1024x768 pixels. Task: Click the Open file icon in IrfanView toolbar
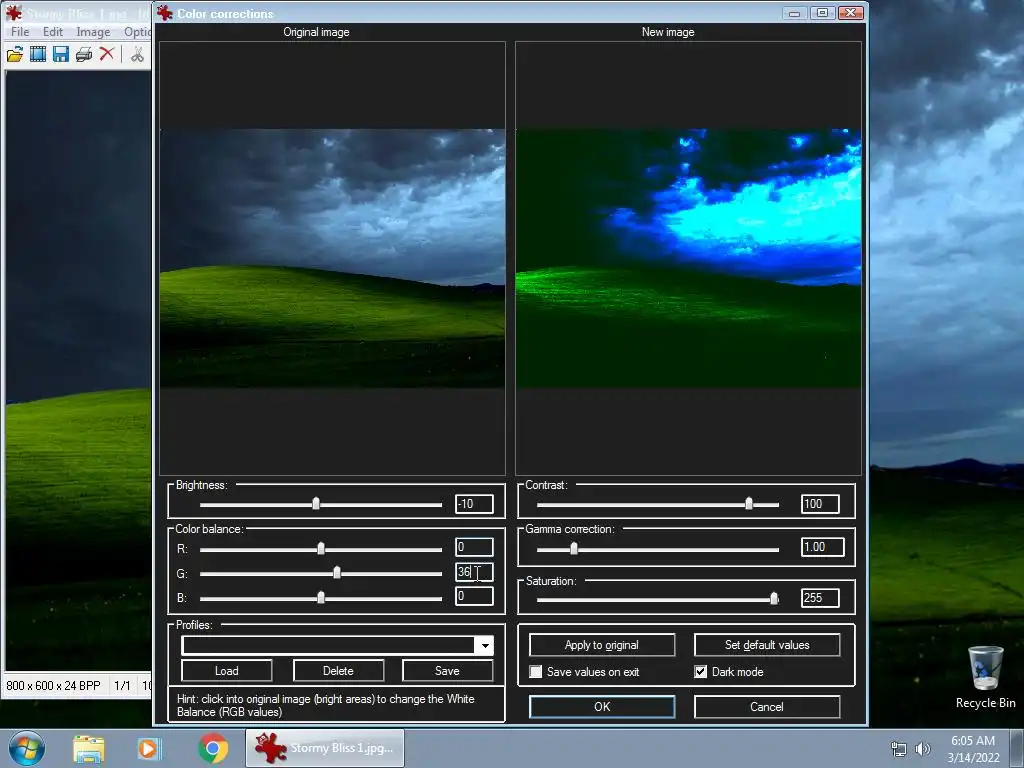coord(14,54)
